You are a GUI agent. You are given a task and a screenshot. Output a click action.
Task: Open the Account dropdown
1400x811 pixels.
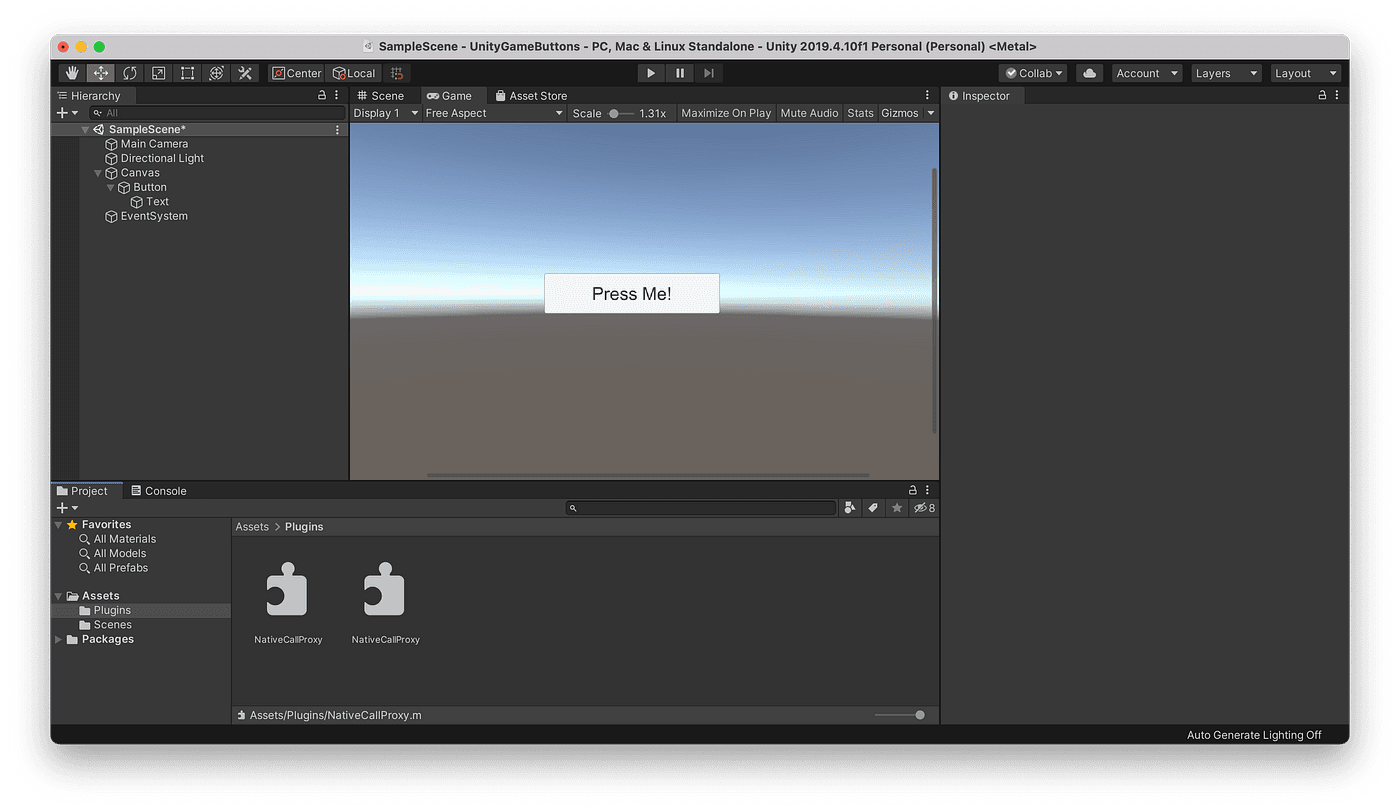[1147, 73]
